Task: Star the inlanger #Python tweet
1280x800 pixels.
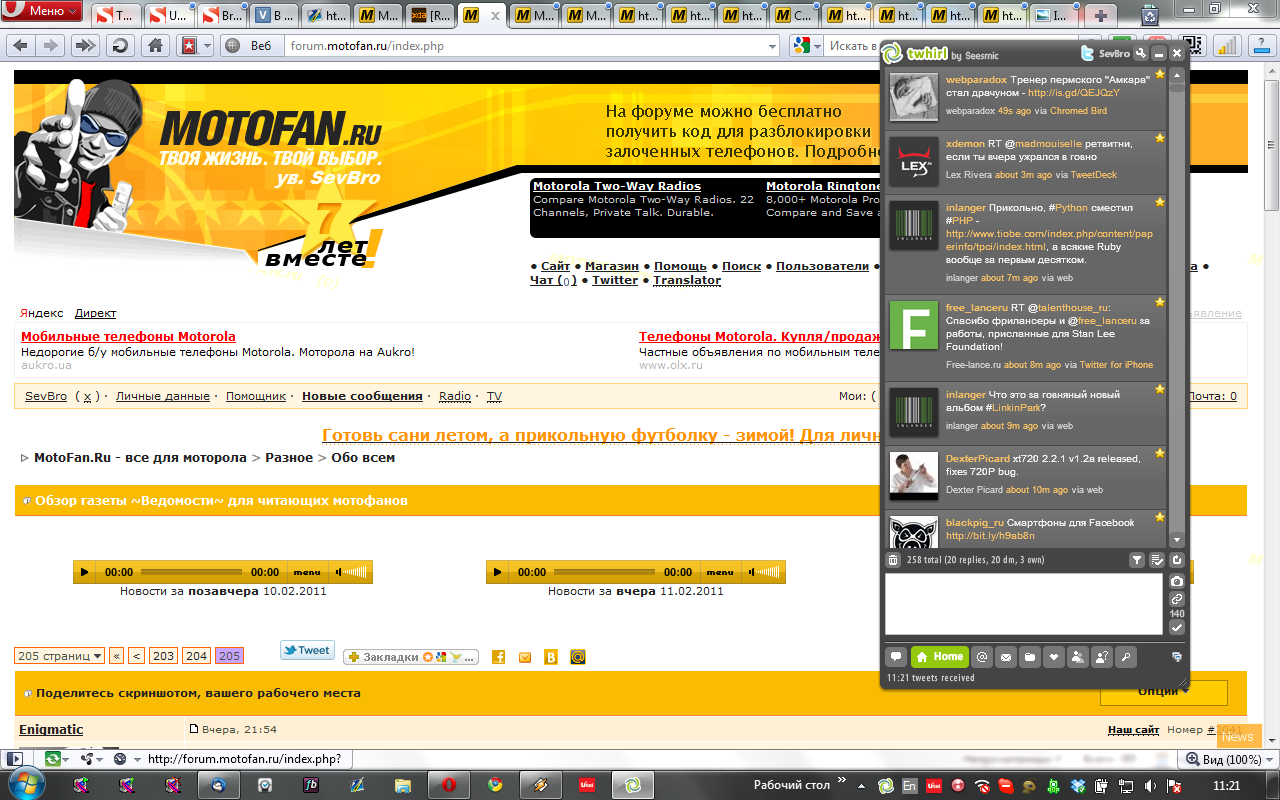Action: coord(1160,202)
